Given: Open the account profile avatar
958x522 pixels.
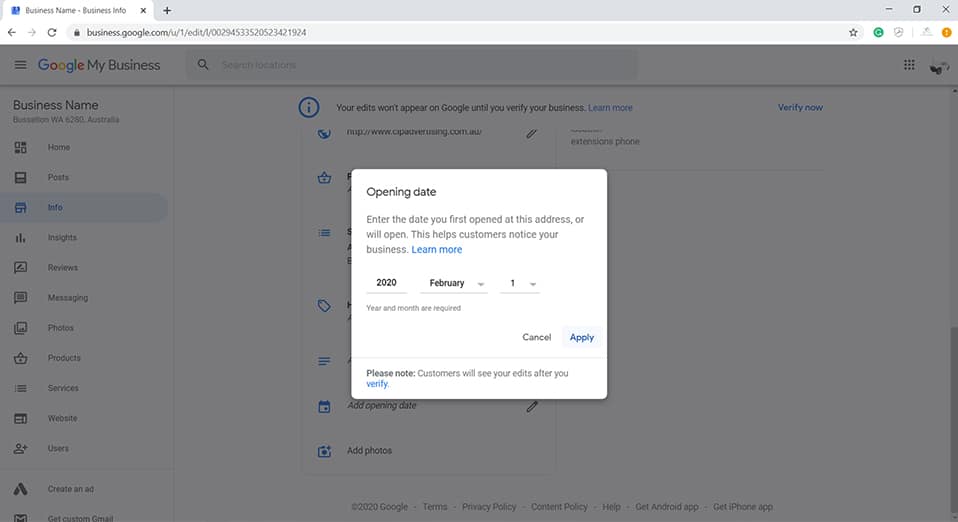Looking at the screenshot, I should tap(939, 67).
